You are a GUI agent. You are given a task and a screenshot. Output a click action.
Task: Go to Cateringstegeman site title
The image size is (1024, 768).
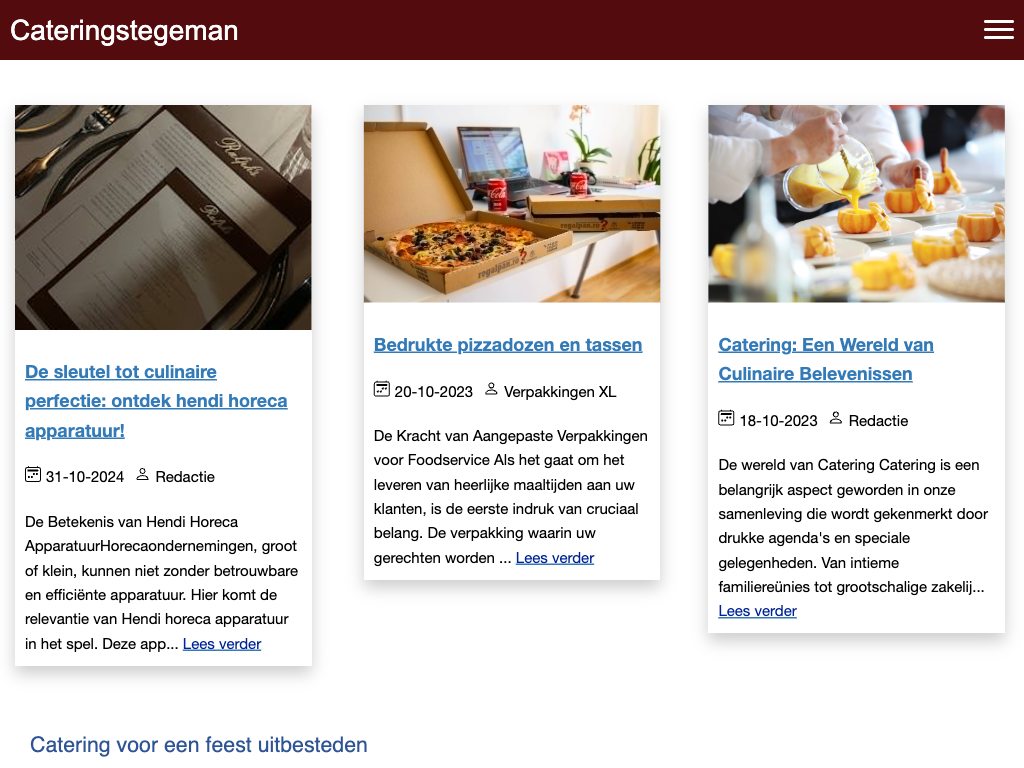pyautogui.click(x=124, y=31)
